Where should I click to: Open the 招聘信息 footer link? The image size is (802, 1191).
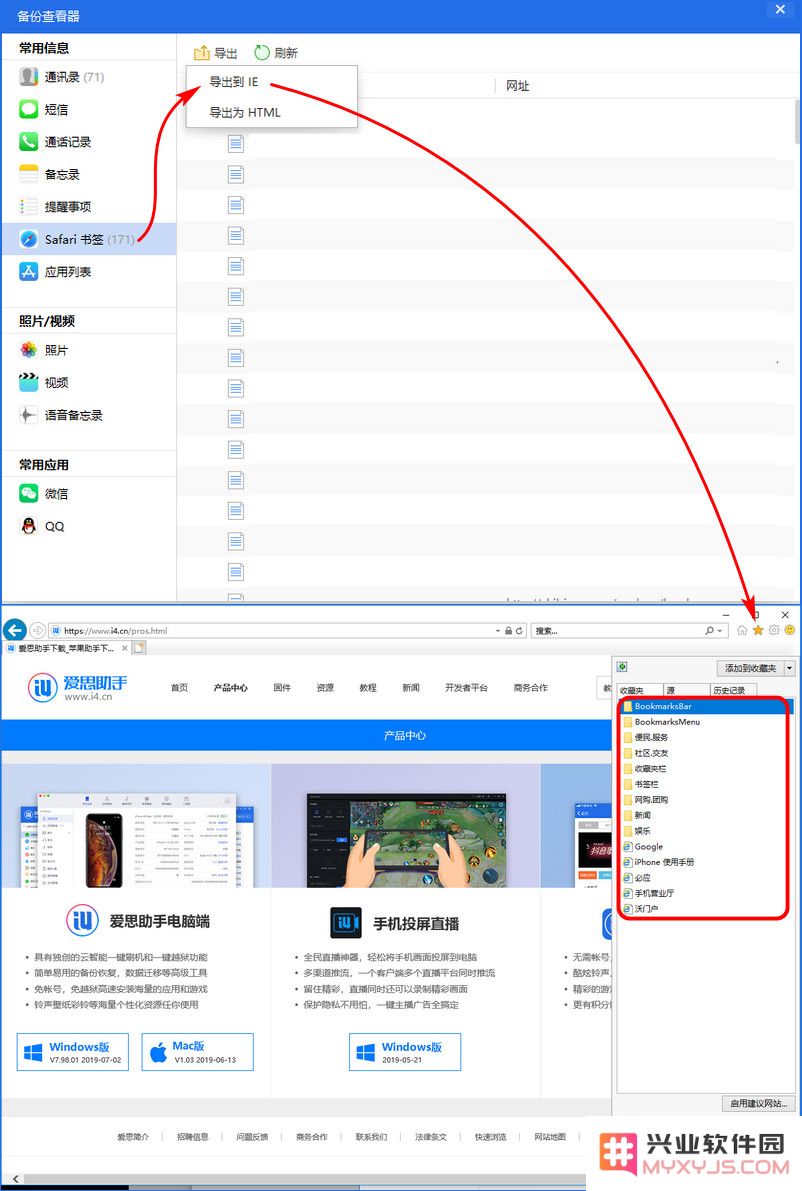193,1137
